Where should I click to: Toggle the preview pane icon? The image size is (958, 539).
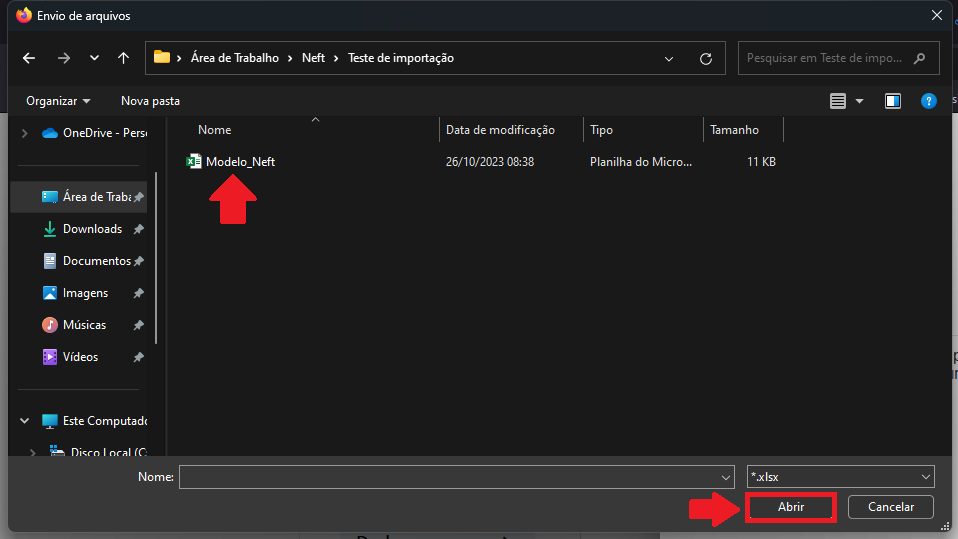coord(893,101)
